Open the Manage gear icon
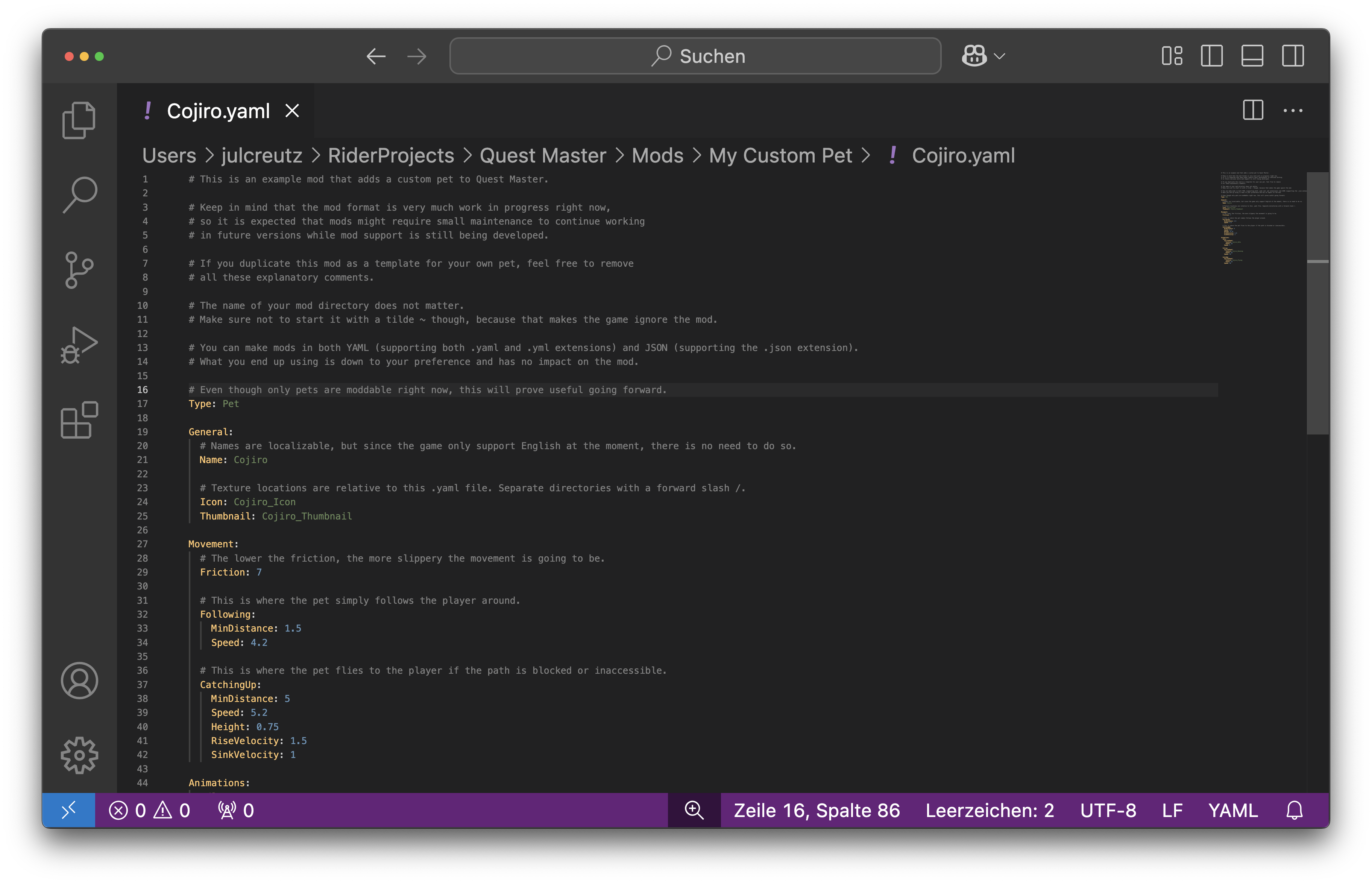Image resolution: width=1372 pixels, height=884 pixels. point(79,755)
